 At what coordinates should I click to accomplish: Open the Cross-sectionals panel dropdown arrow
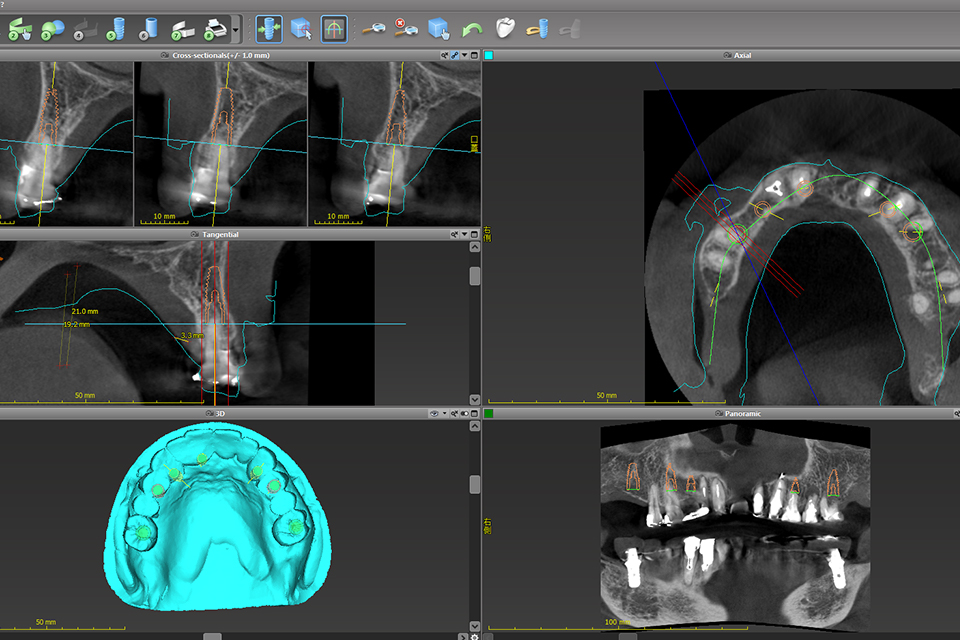tap(464, 55)
